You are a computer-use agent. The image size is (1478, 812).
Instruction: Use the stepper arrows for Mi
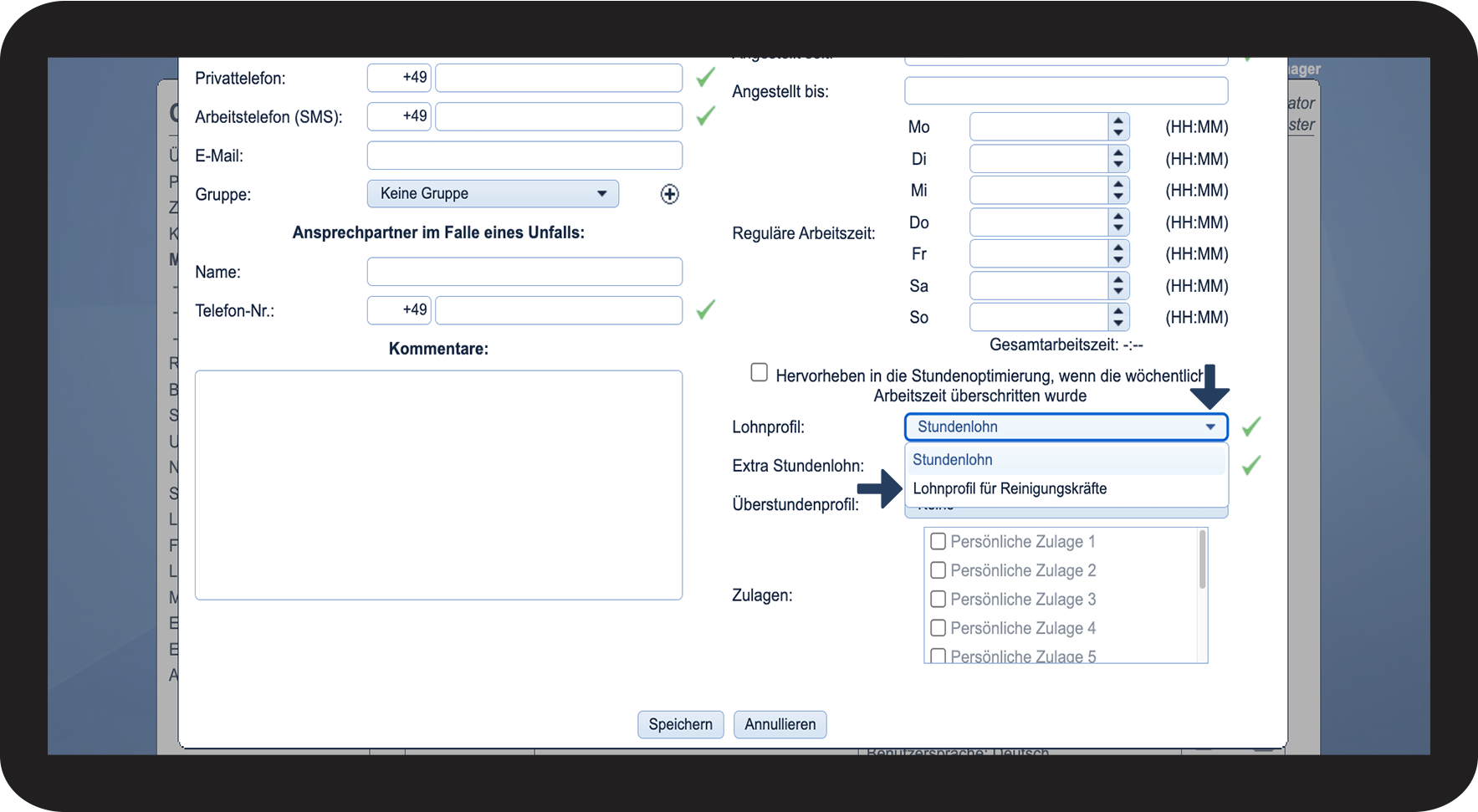(x=1118, y=191)
